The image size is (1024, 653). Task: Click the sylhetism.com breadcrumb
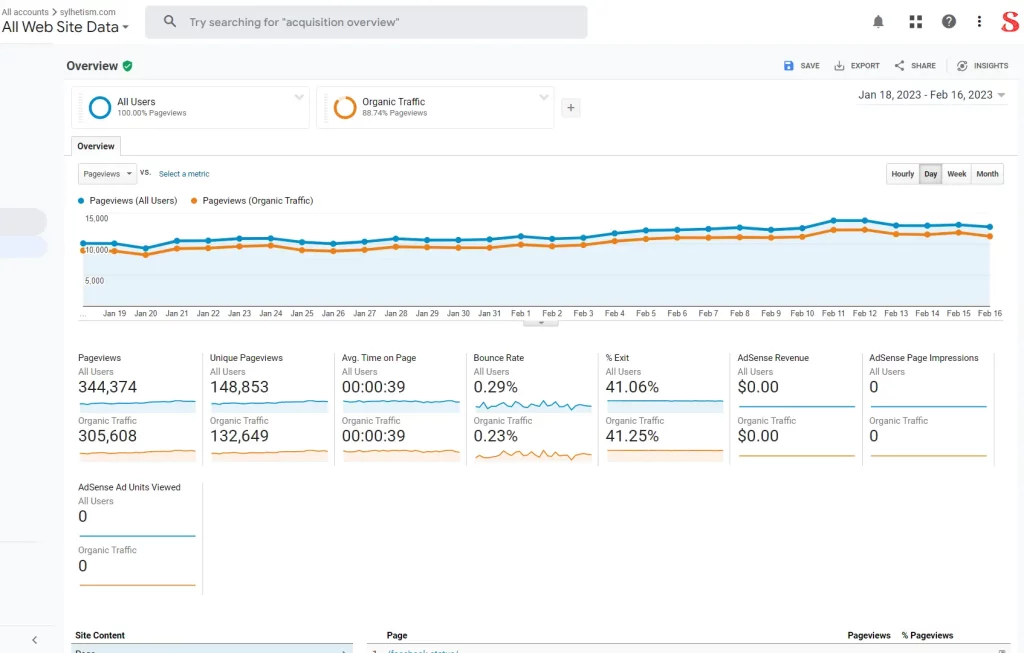pyautogui.click(x=88, y=12)
